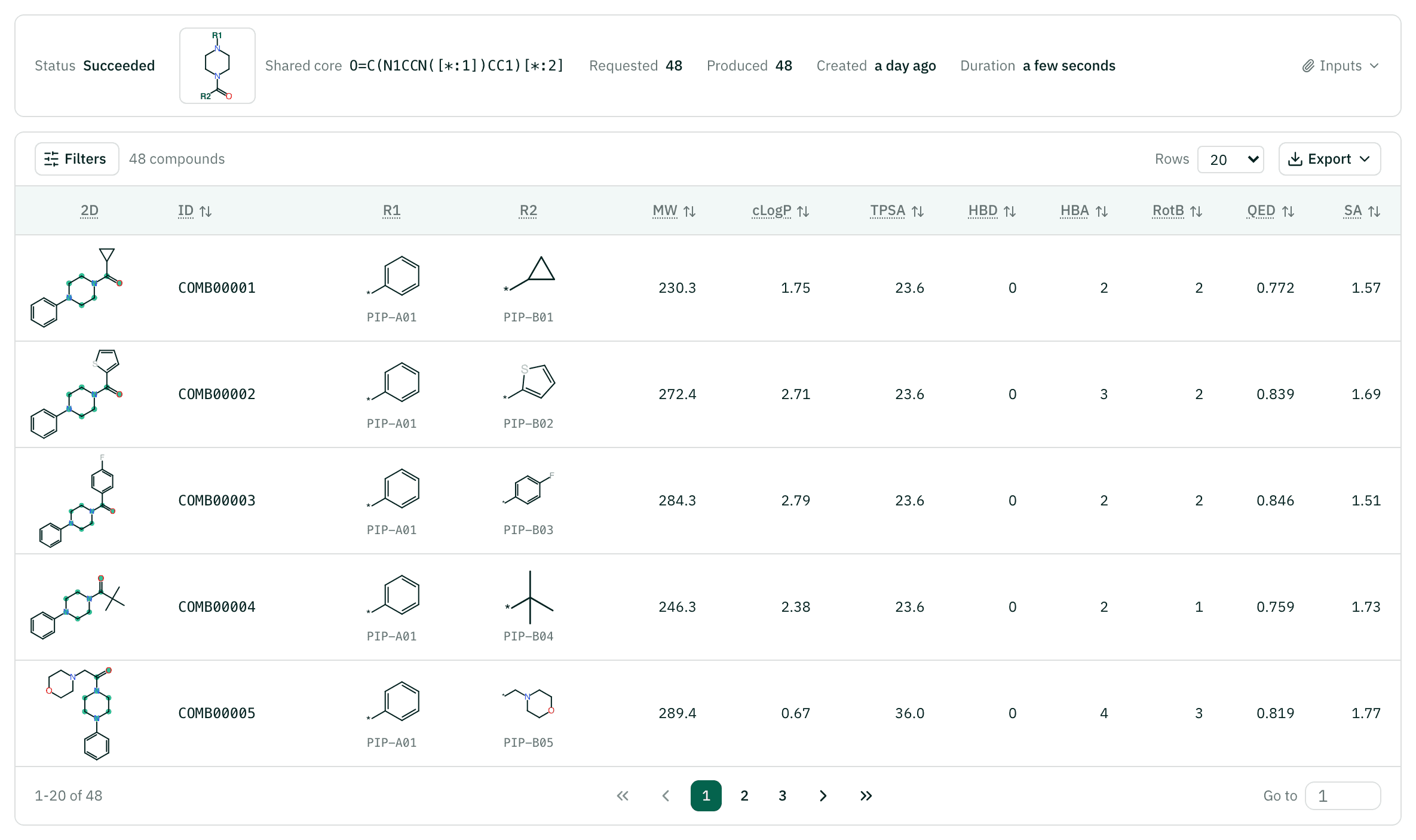
Task: Go to next page chevron
Action: click(x=823, y=796)
